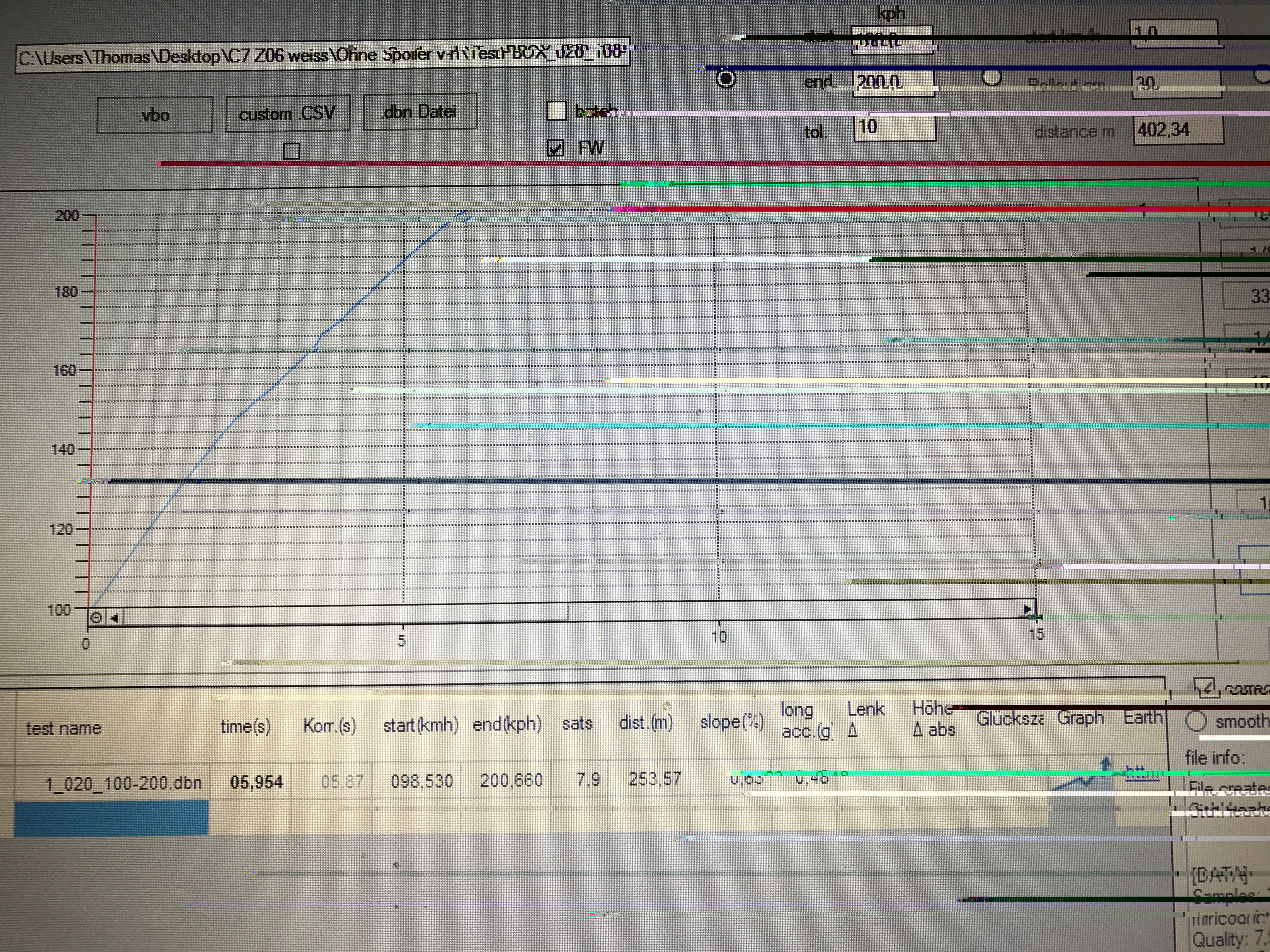Click the left scroll arrow under chart
Viewport: 1270px width, 952px height.
(x=114, y=617)
